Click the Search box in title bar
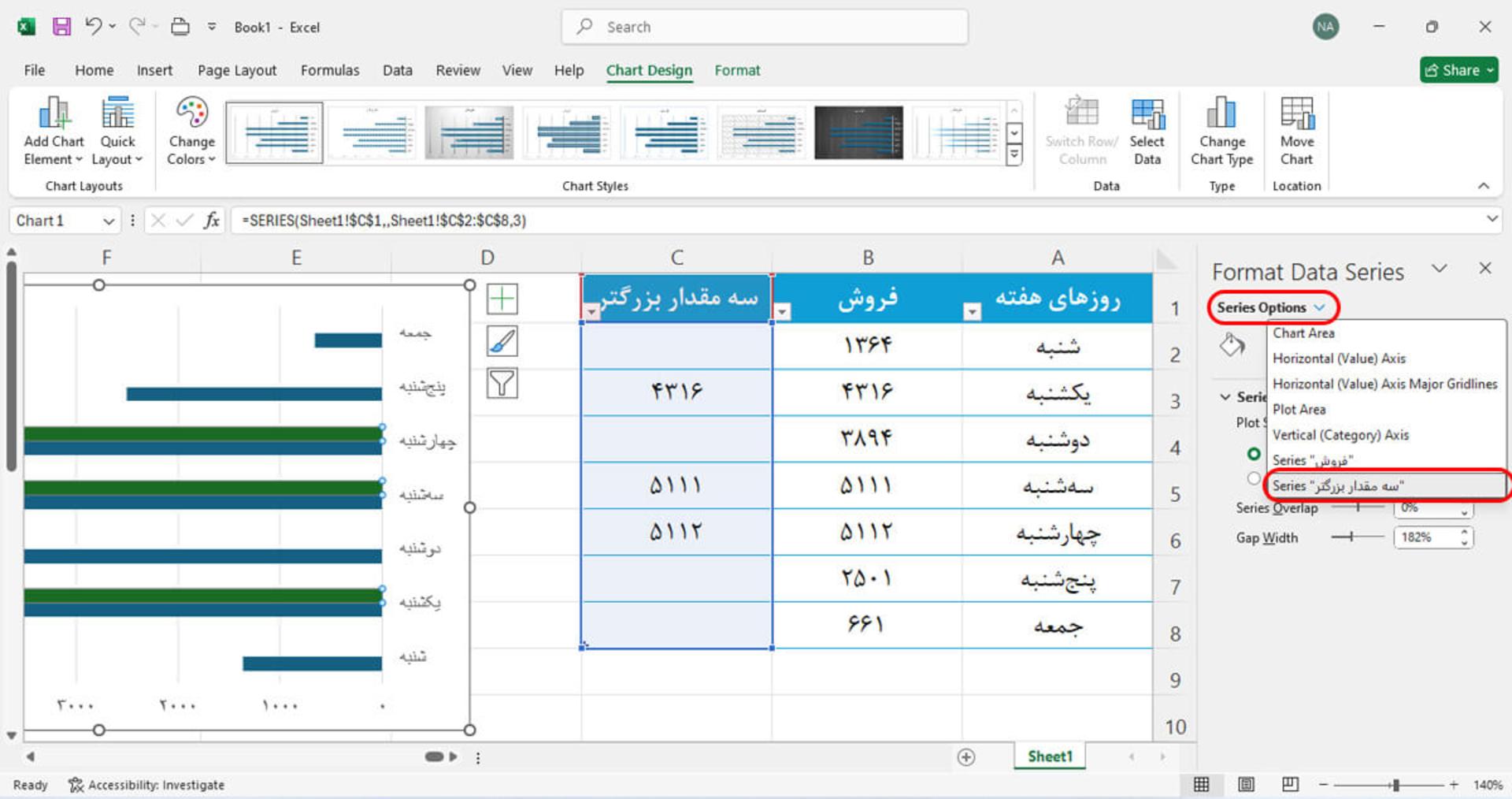Image resolution: width=1512 pixels, height=799 pixels. (x=765, y=27)
